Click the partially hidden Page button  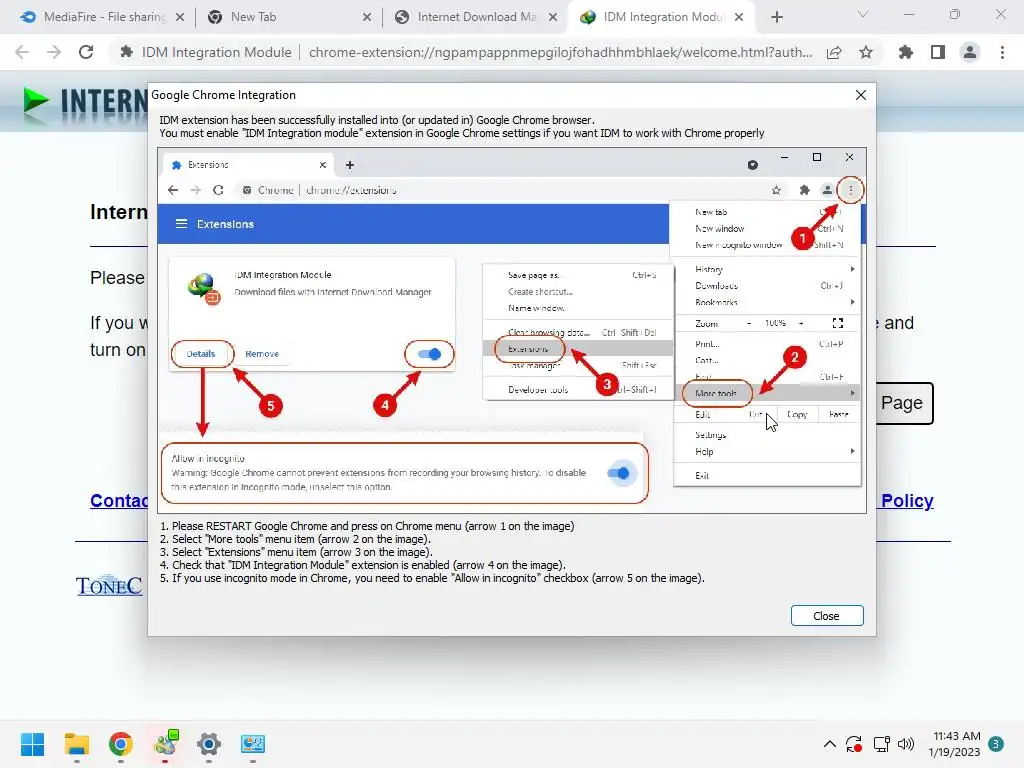click(904, 403)
